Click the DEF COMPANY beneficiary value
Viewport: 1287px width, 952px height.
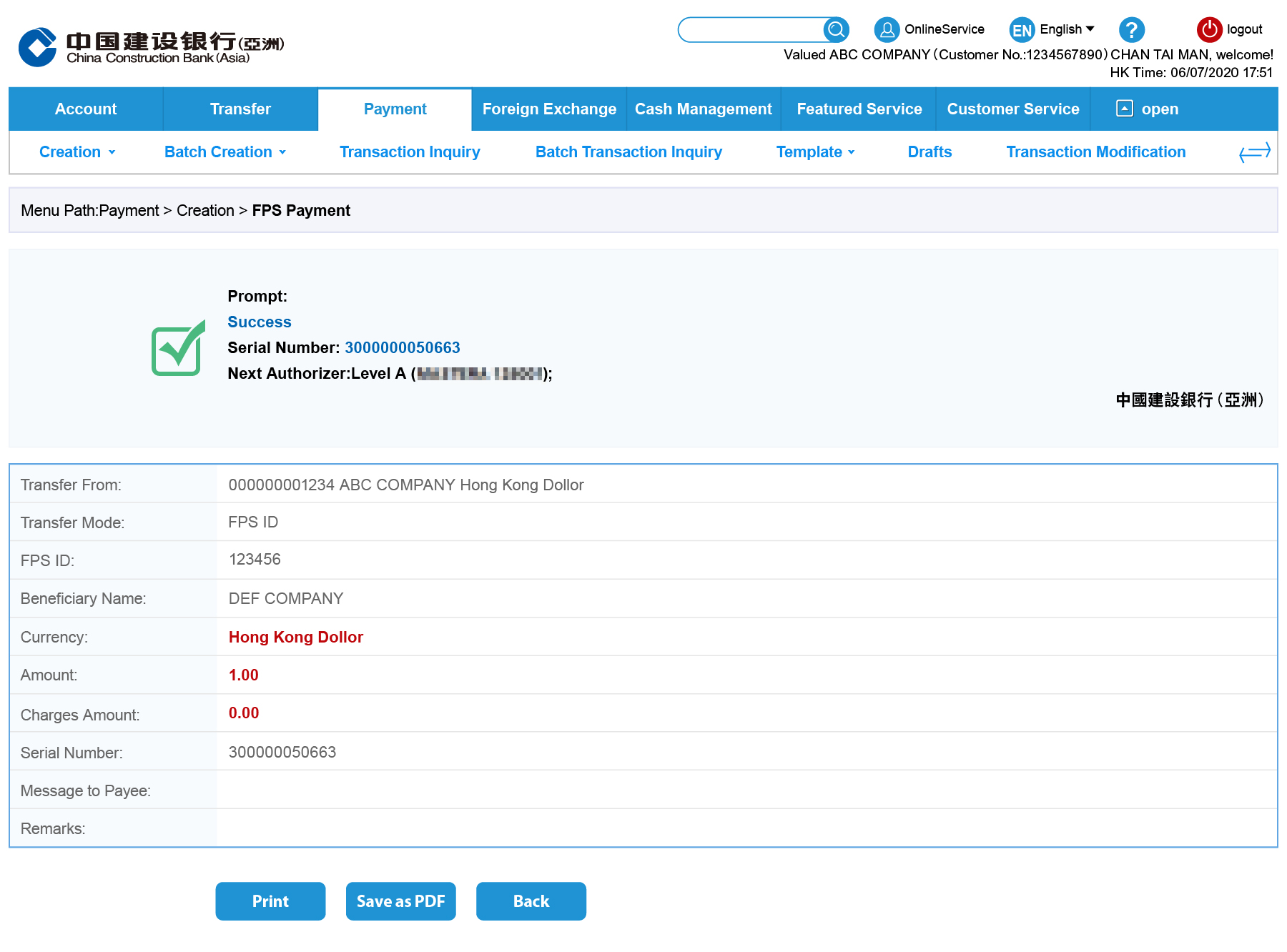tap(286, 598)
